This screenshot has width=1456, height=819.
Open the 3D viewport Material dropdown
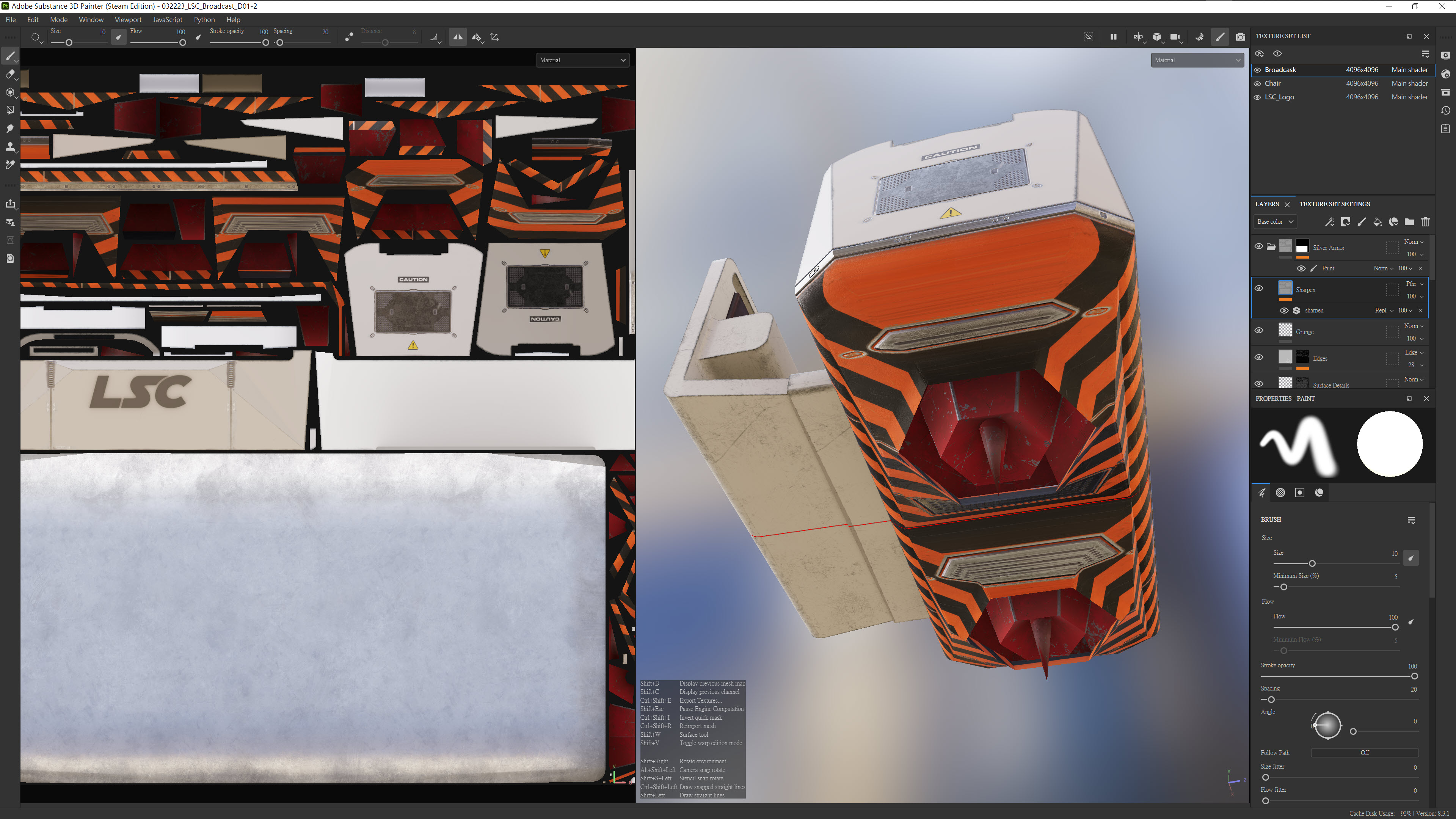click(1197, 60)
